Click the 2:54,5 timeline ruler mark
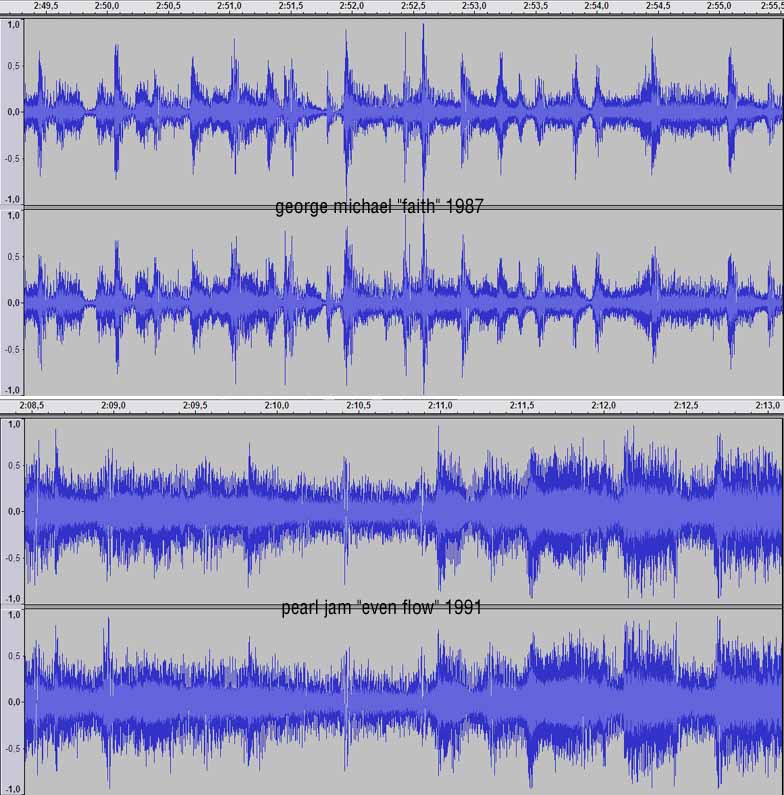 [658, 6]
